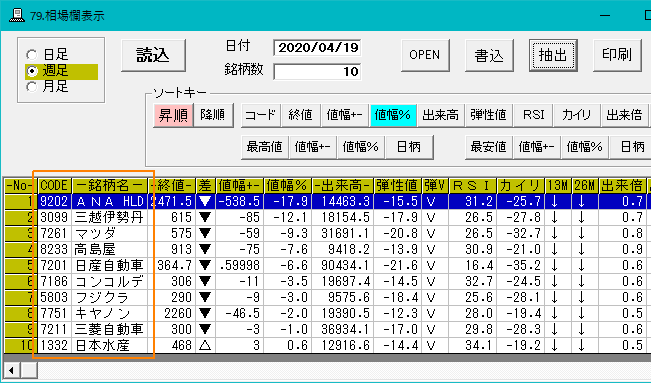651x383 pixels.
Task: Toggle 昇順 ascending sort order
Action: pyautogui.click(x=173, y=115)
